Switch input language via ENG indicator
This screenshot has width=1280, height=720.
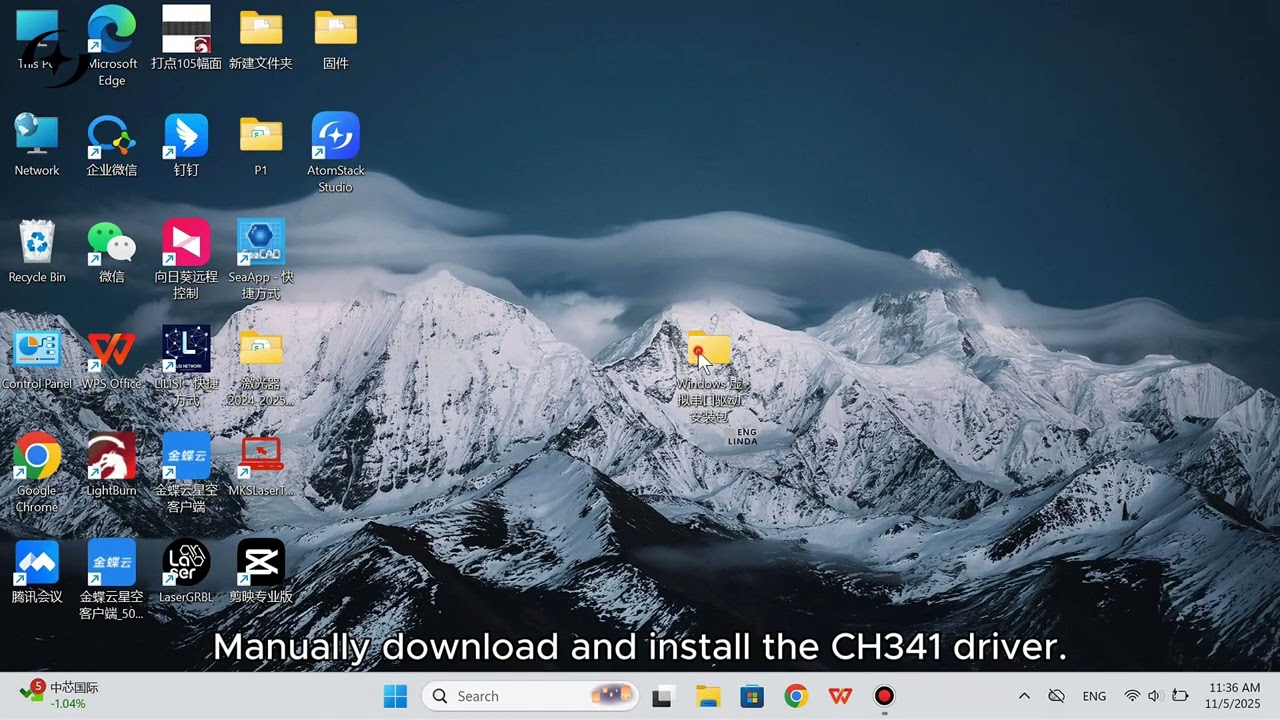(x=1094, y=696)
